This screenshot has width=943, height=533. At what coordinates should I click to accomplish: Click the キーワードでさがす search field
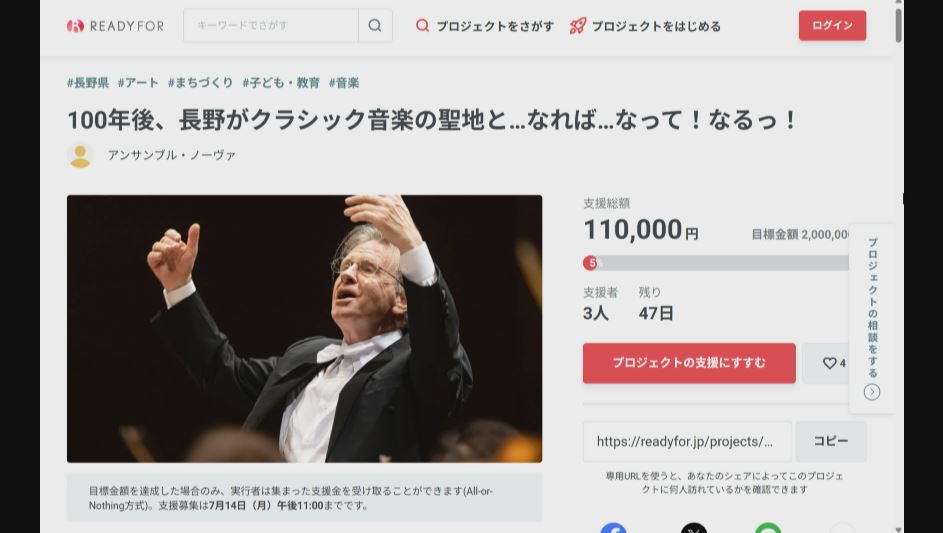tap(271, 25)
